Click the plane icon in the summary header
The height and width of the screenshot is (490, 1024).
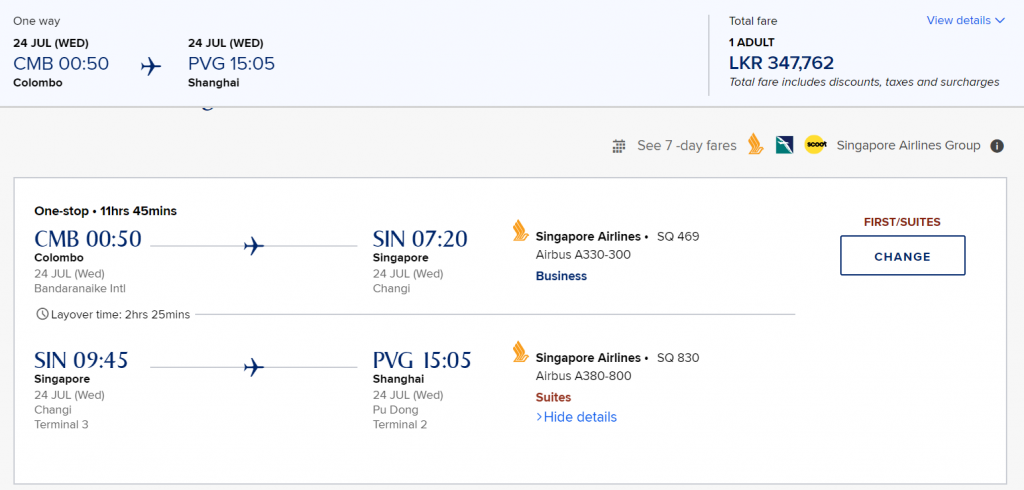pos(151,66)
